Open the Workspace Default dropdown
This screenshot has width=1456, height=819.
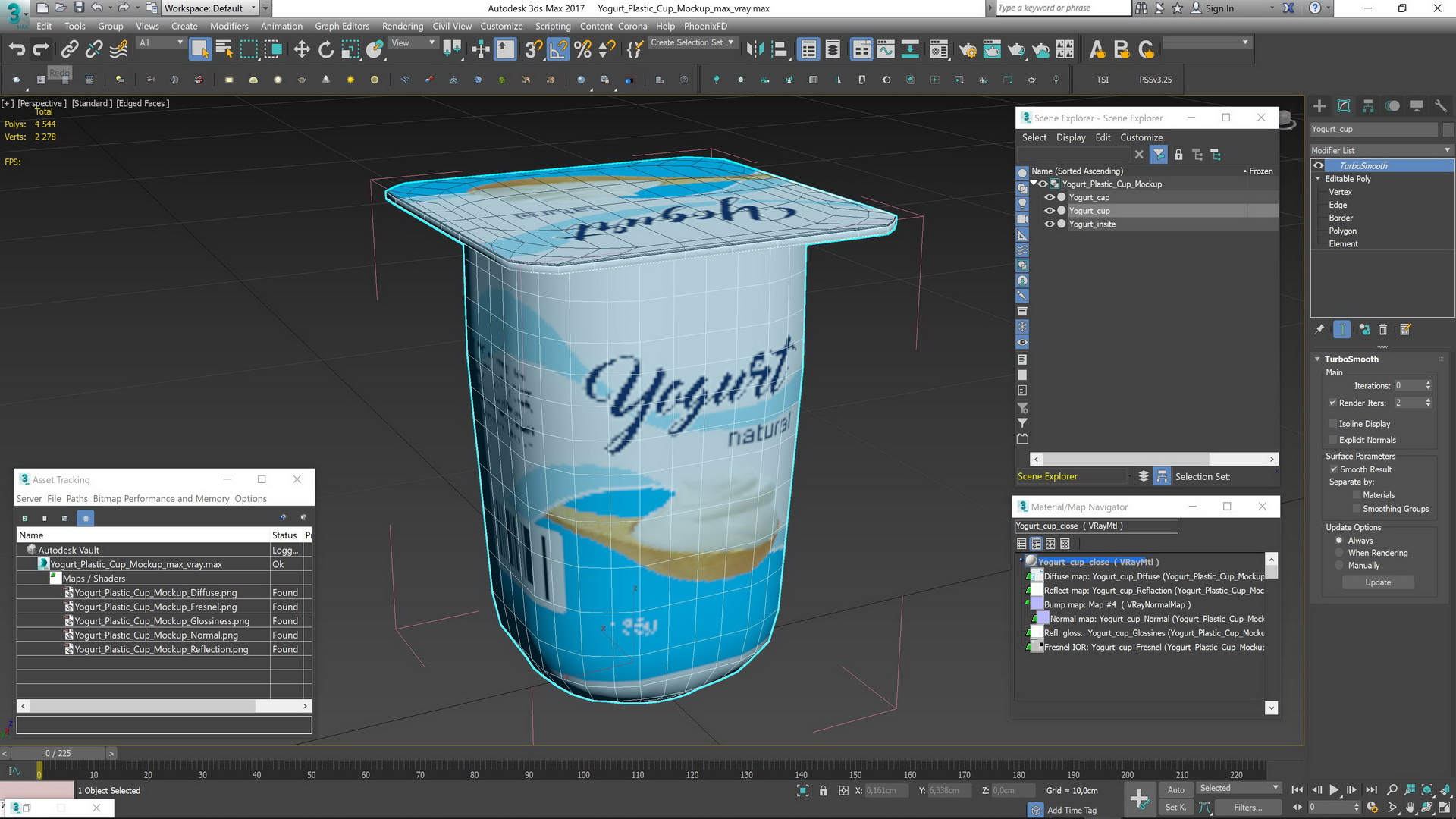pos(210,8)
